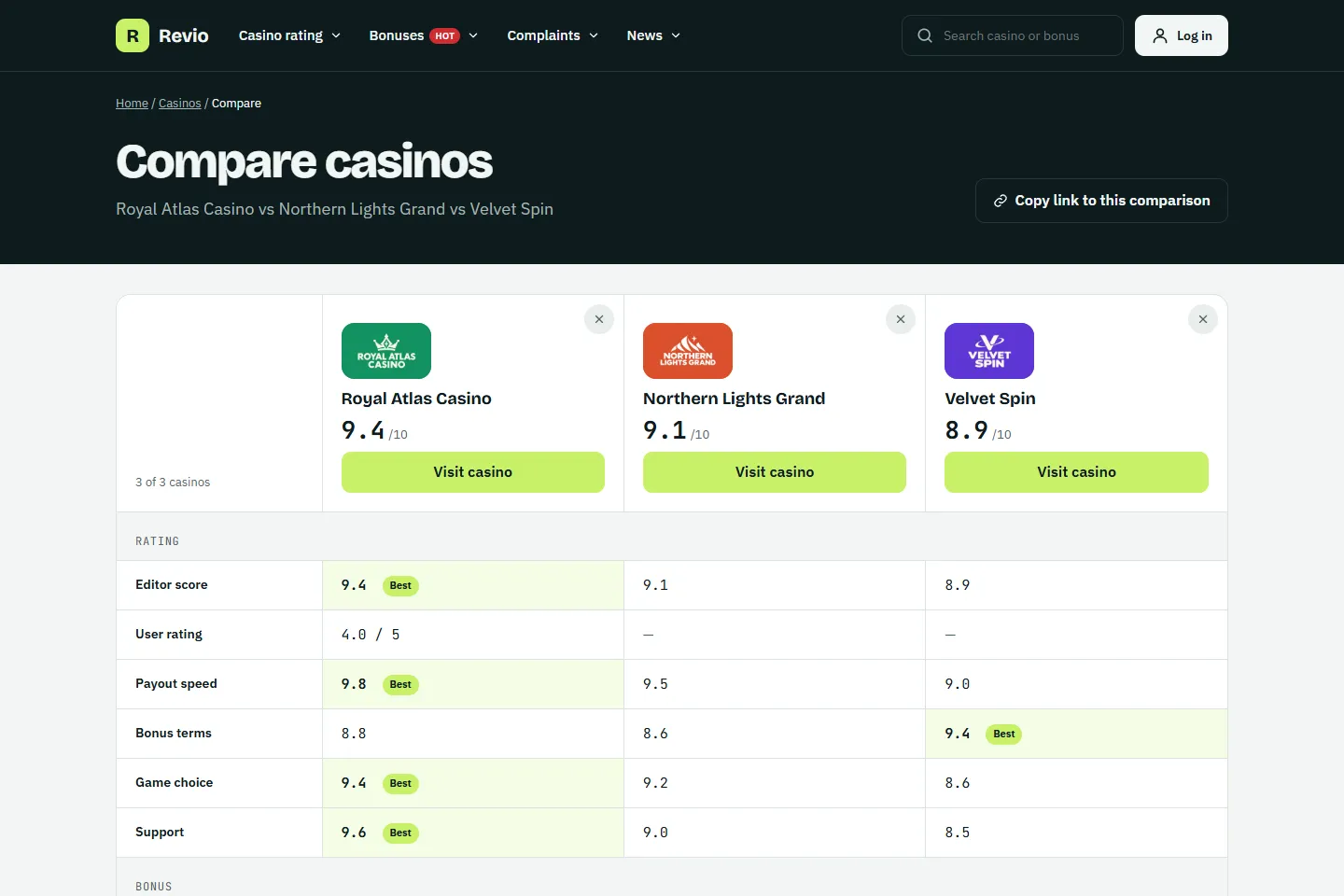Viewport: 1344px width, 896px height.
Task: Remove Royal Atlas Casino from comparison
Action: tap(599, 319)
